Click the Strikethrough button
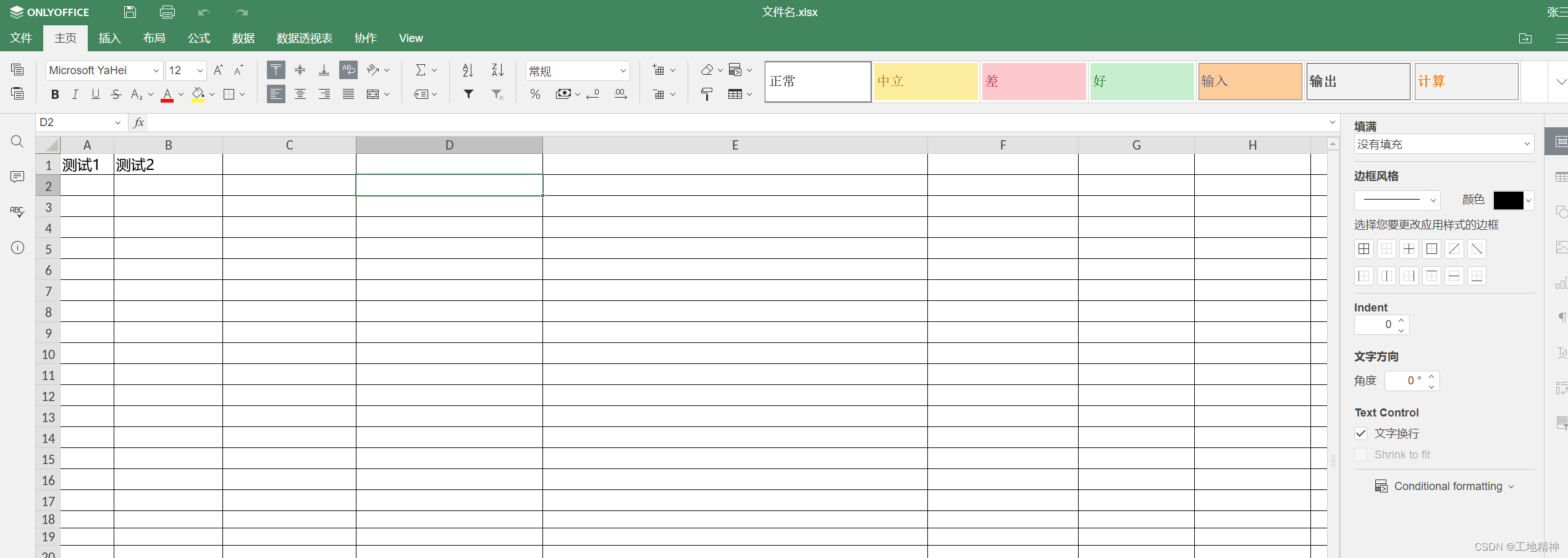Screen dimensions: 1568x558 (116, 95)
